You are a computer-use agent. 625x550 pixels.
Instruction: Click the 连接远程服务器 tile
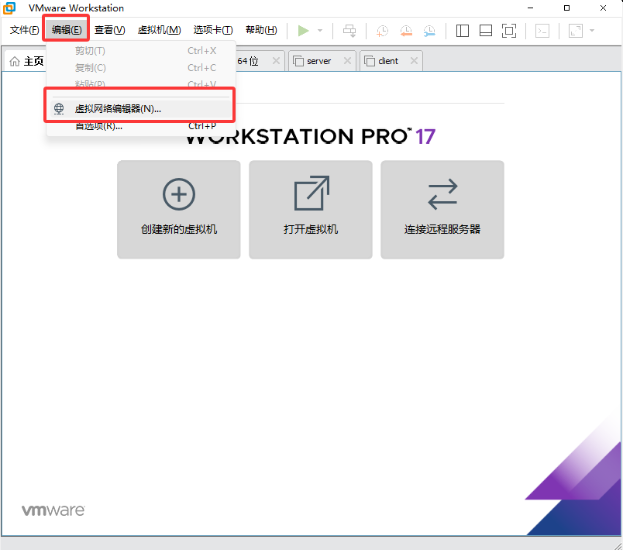pos(442,210)
